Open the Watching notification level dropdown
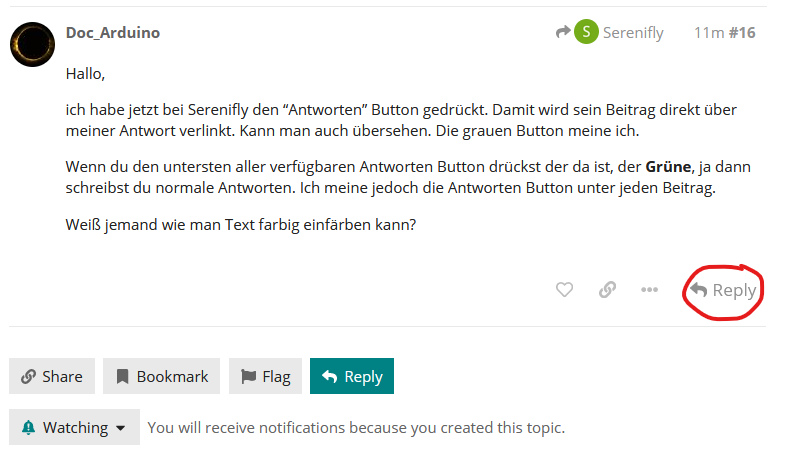The width and height of the screenshot is (803, 468). [x=74, y=428]
